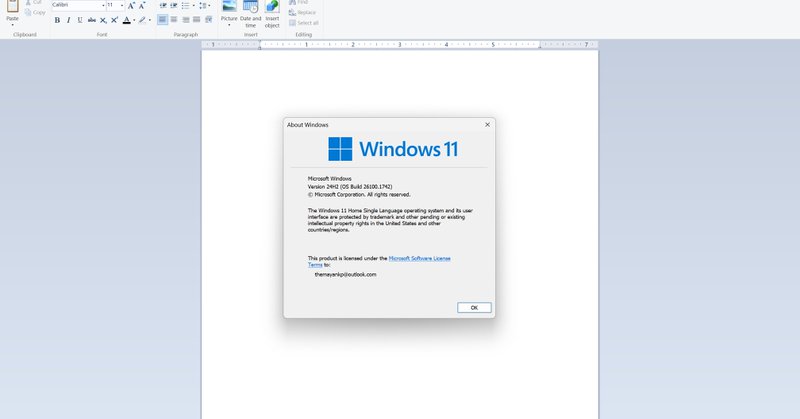The height and width of the screenshot is (419, 800).
Task: Click the Picture insert icon
Action: (229, 7)
